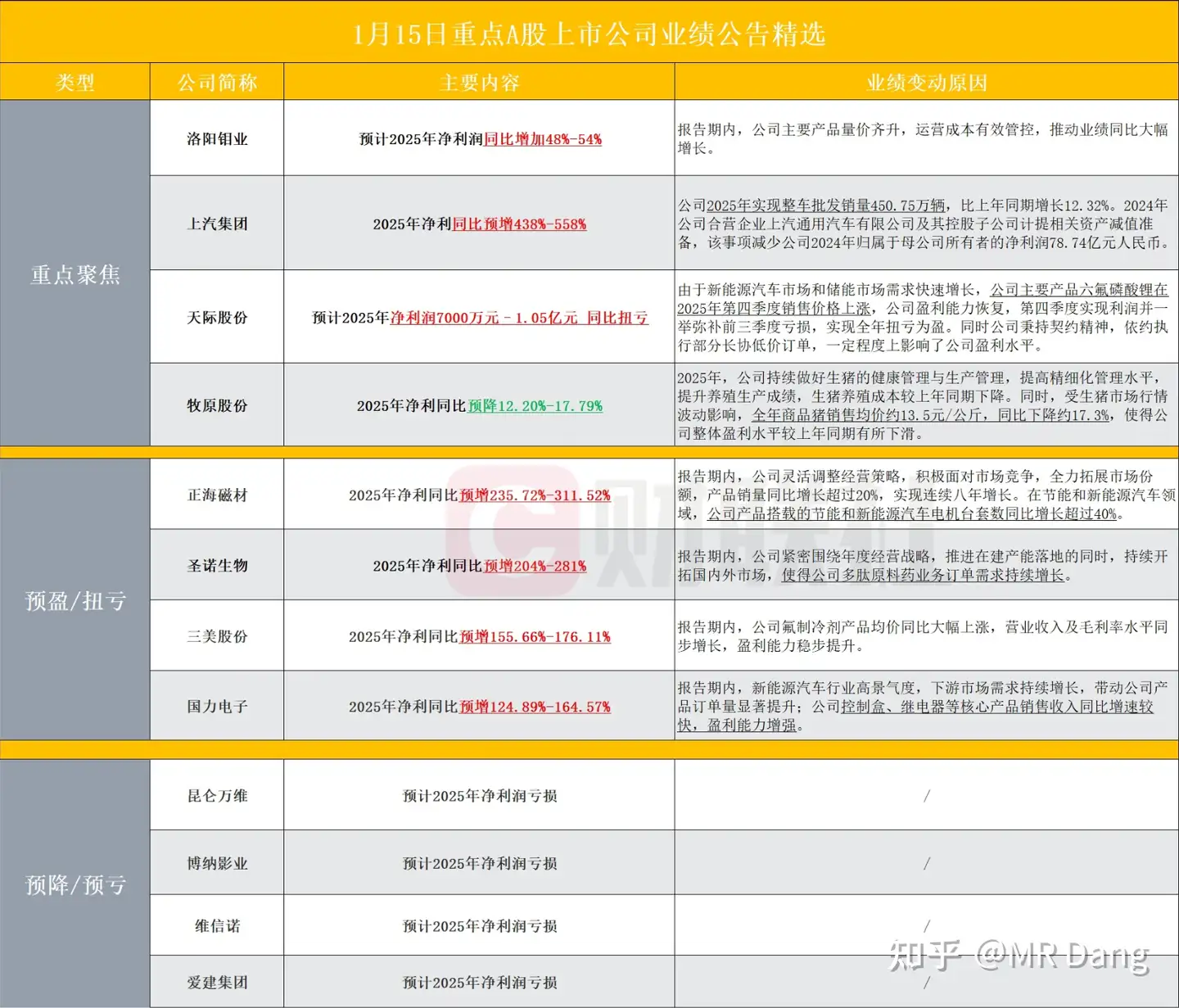
Task: Click the company name 国力电子
Action: (215, 706)
